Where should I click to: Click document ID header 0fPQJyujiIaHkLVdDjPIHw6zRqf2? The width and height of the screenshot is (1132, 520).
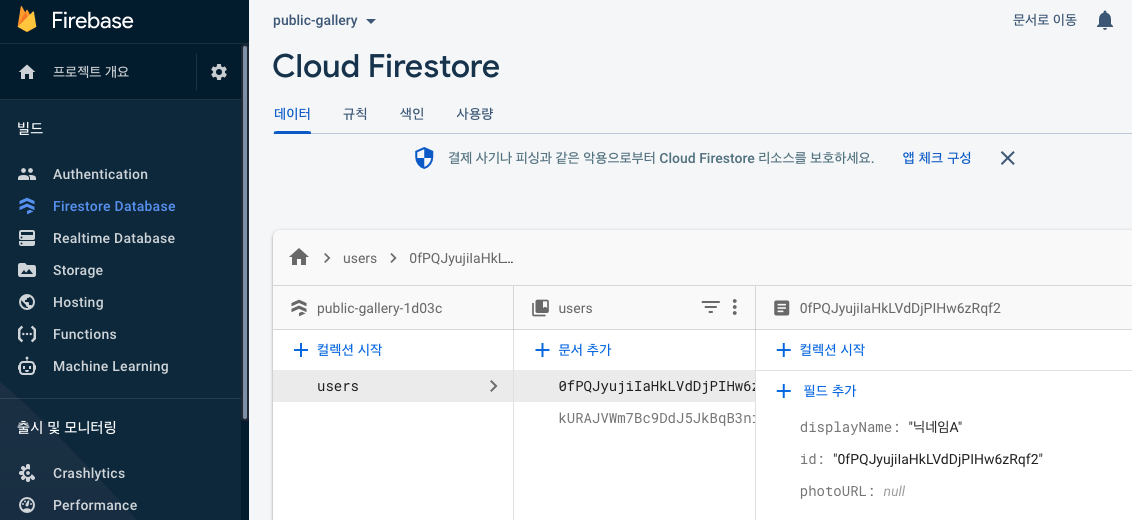[x=900, y=308]
